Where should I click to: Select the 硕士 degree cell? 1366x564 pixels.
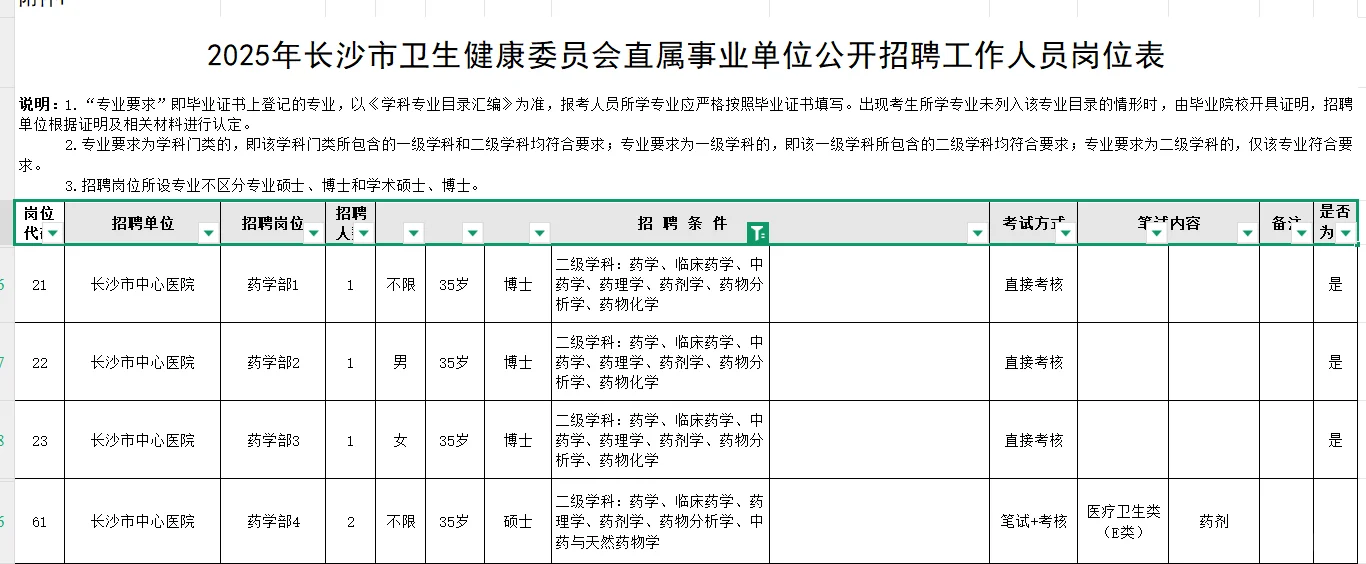click(518, 521)
